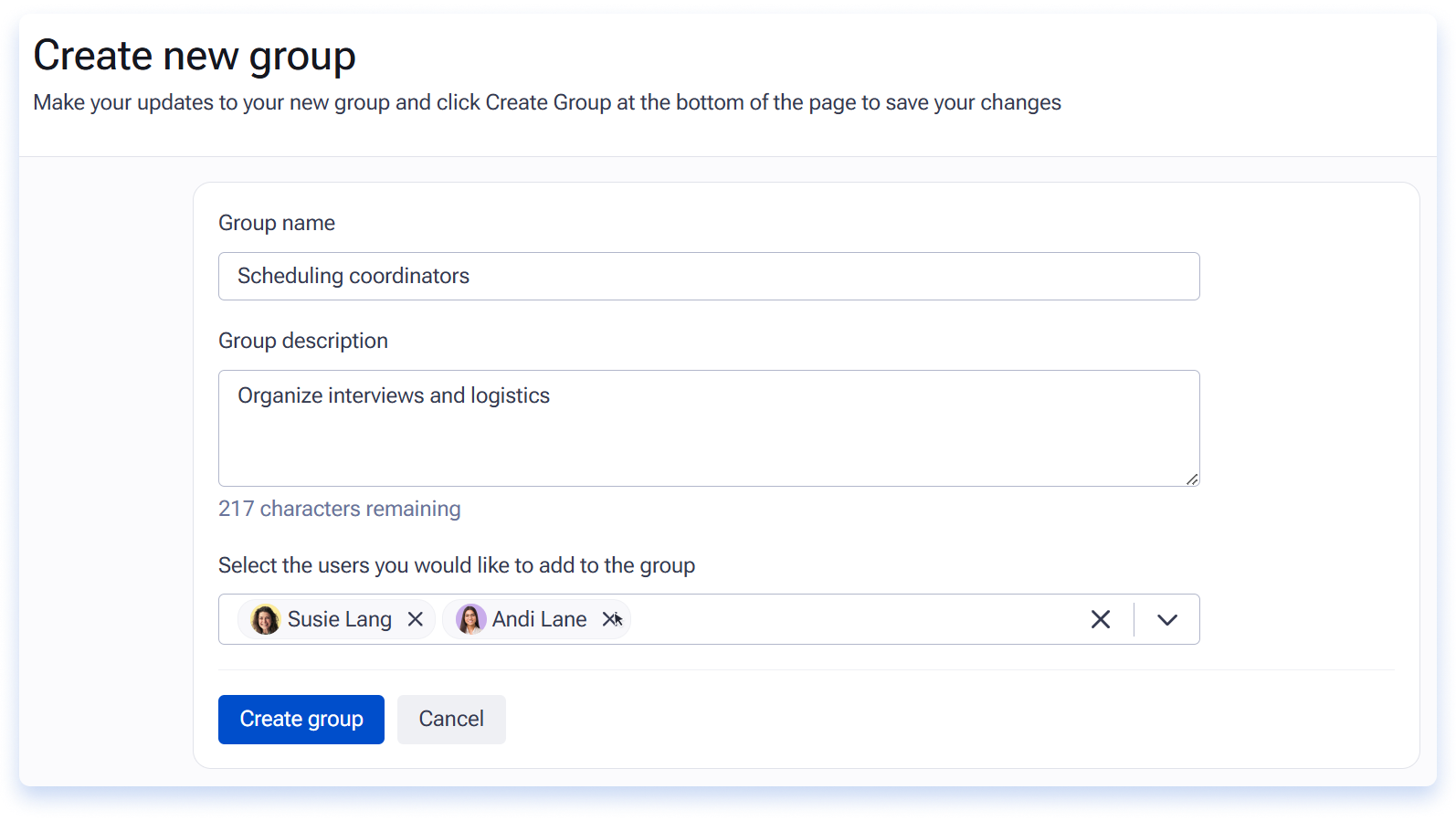Select the Susie Lang name chip
The width and height of the screenshot is (1456, 821).
click(336, 619)
